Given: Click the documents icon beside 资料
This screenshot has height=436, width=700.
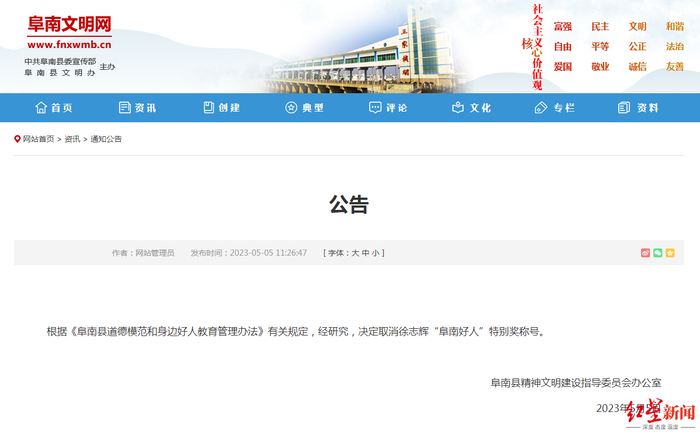Looking at the screenshot, I should 624,108.
